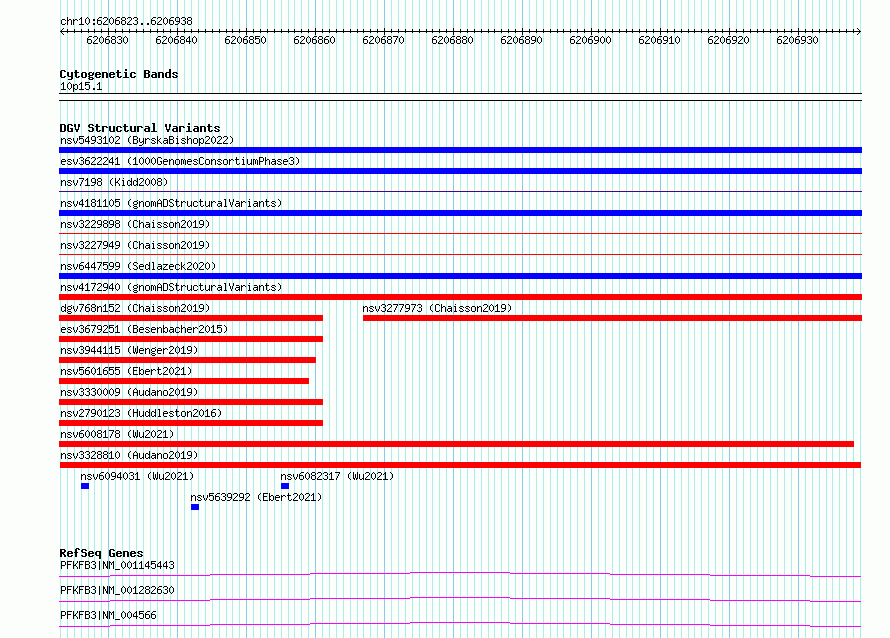The image size is (890, 638).
Task: Click the chr10:6206823..6206938 region label
Action: [126, 21]
